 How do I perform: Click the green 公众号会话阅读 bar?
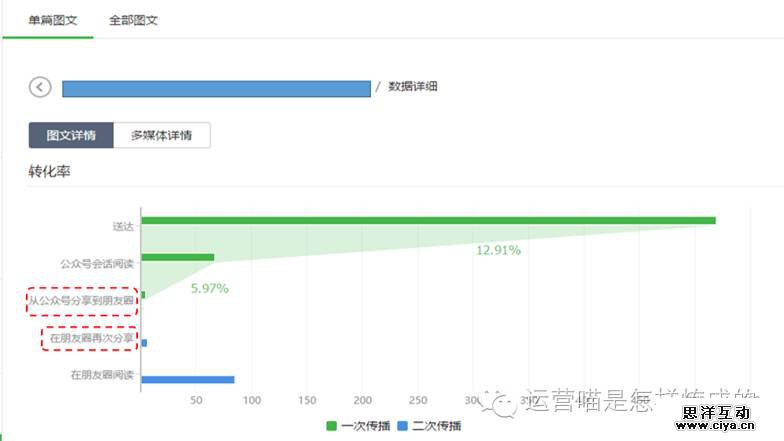[178, 257]
